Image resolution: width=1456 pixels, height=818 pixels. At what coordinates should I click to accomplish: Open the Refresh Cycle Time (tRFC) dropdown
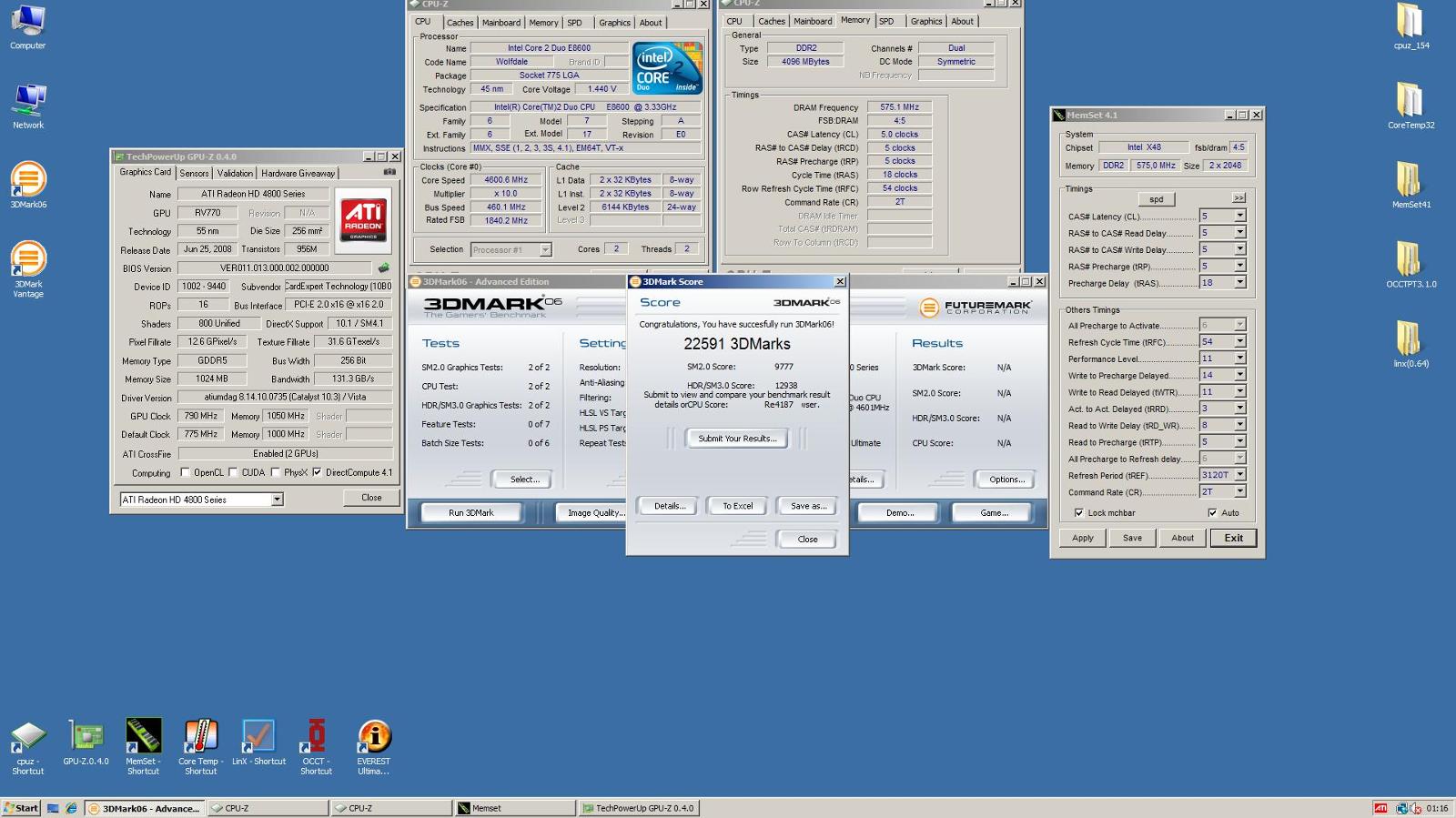[1239, 341]
